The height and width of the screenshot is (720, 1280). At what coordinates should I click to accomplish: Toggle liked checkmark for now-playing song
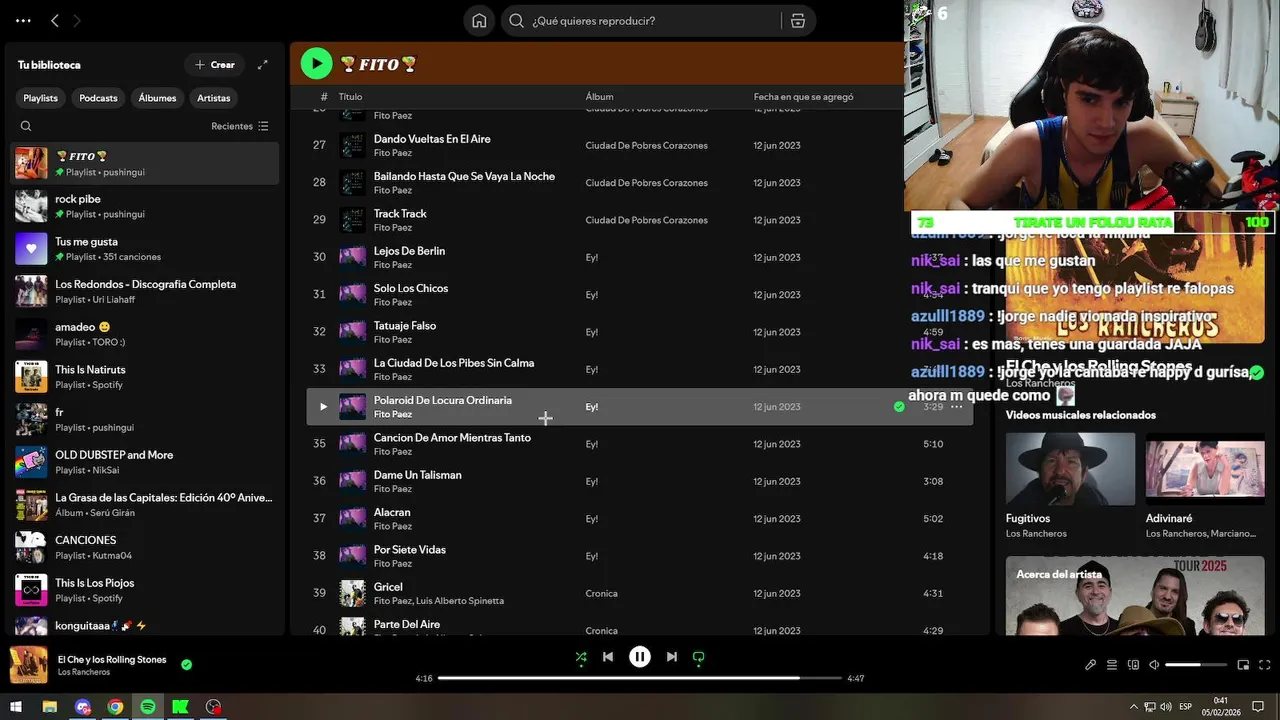click(x=186, y=664)
